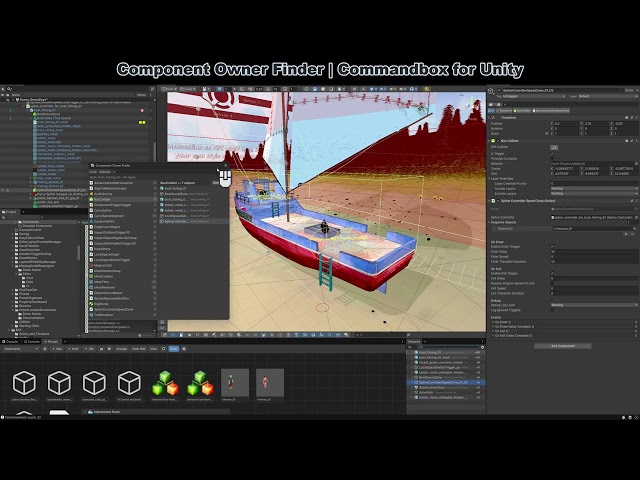This screenshot has width=640, height=480.
Task: Toggle Enable Enter Trigger checkbox
Action: tap(553, 247)
